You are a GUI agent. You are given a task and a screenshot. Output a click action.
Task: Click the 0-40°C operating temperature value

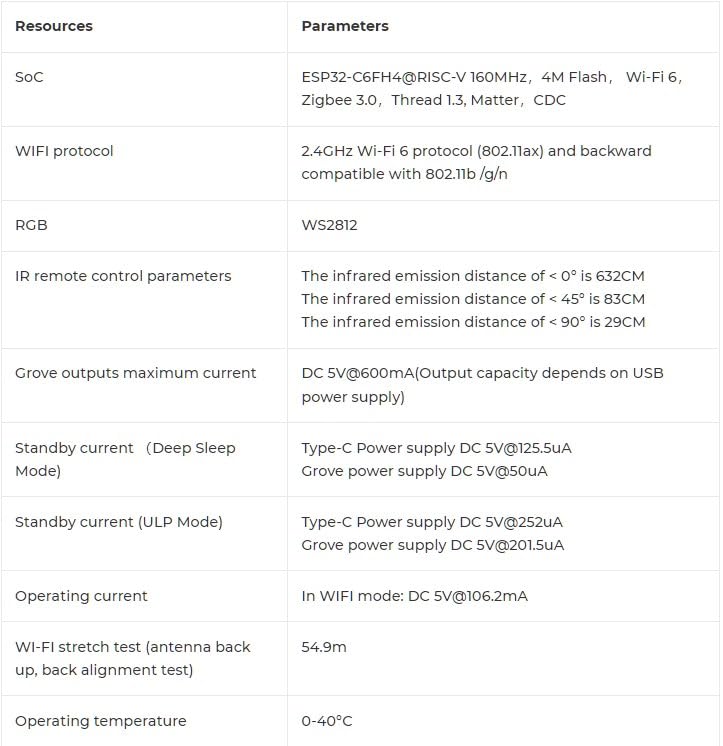(327, 721)
